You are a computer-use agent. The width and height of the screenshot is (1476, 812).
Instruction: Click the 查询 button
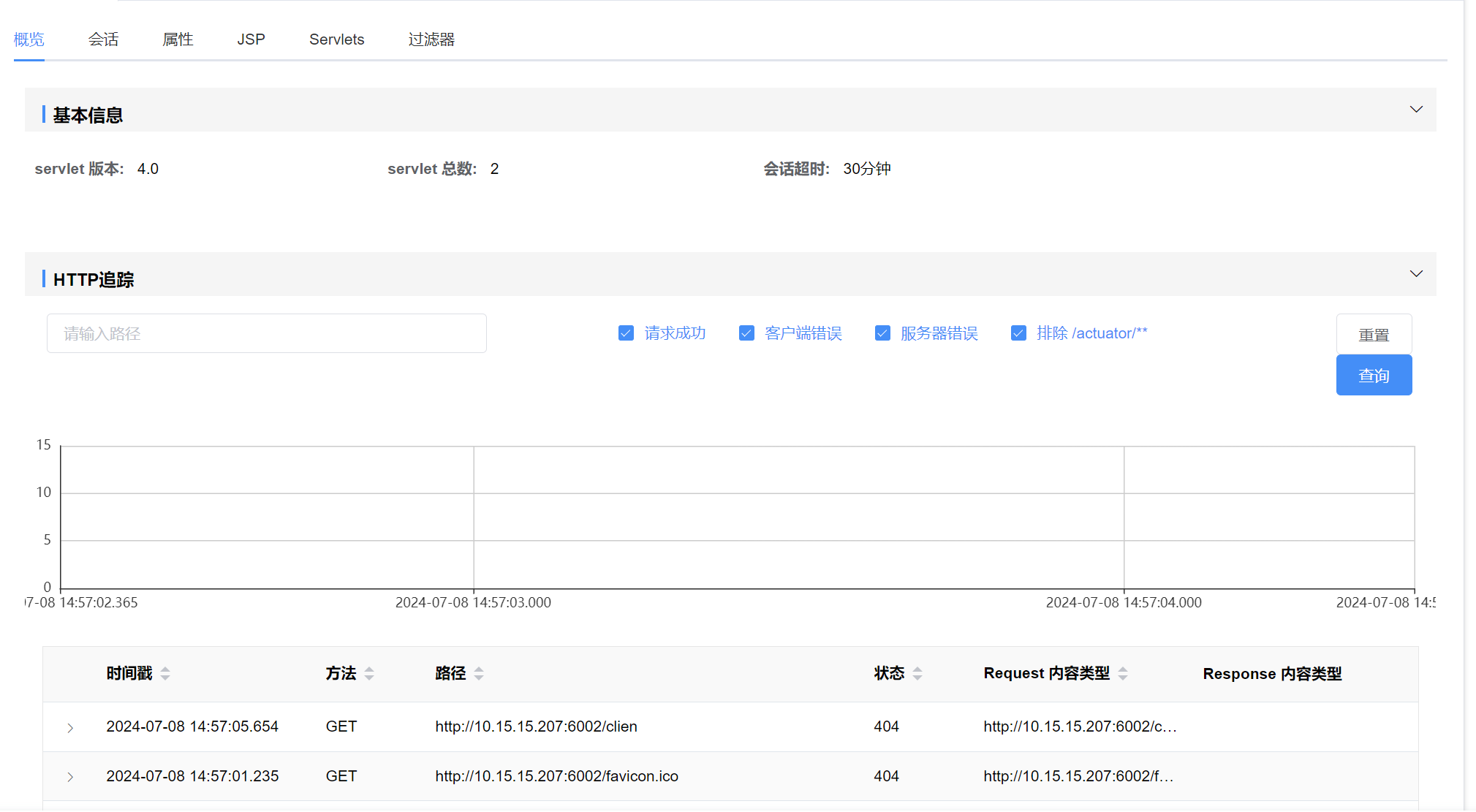coord(1374,375)
